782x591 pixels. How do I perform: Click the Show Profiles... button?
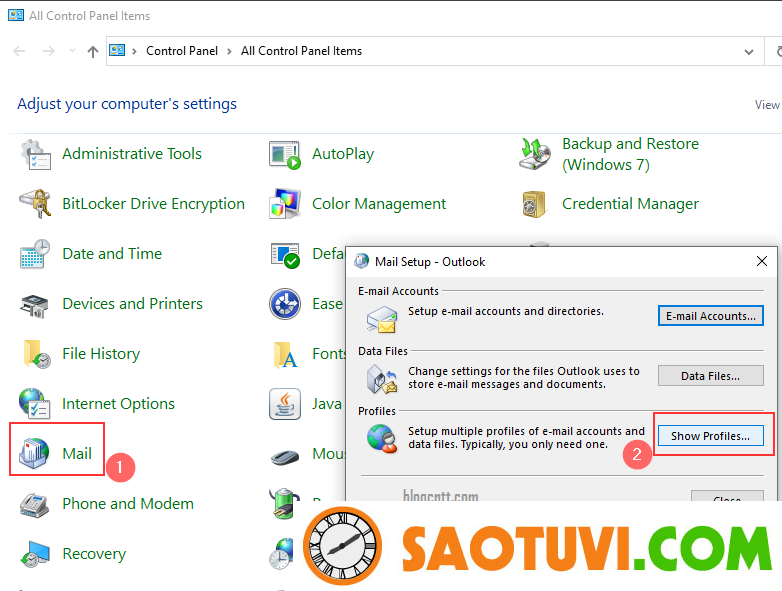coord(711,436)
